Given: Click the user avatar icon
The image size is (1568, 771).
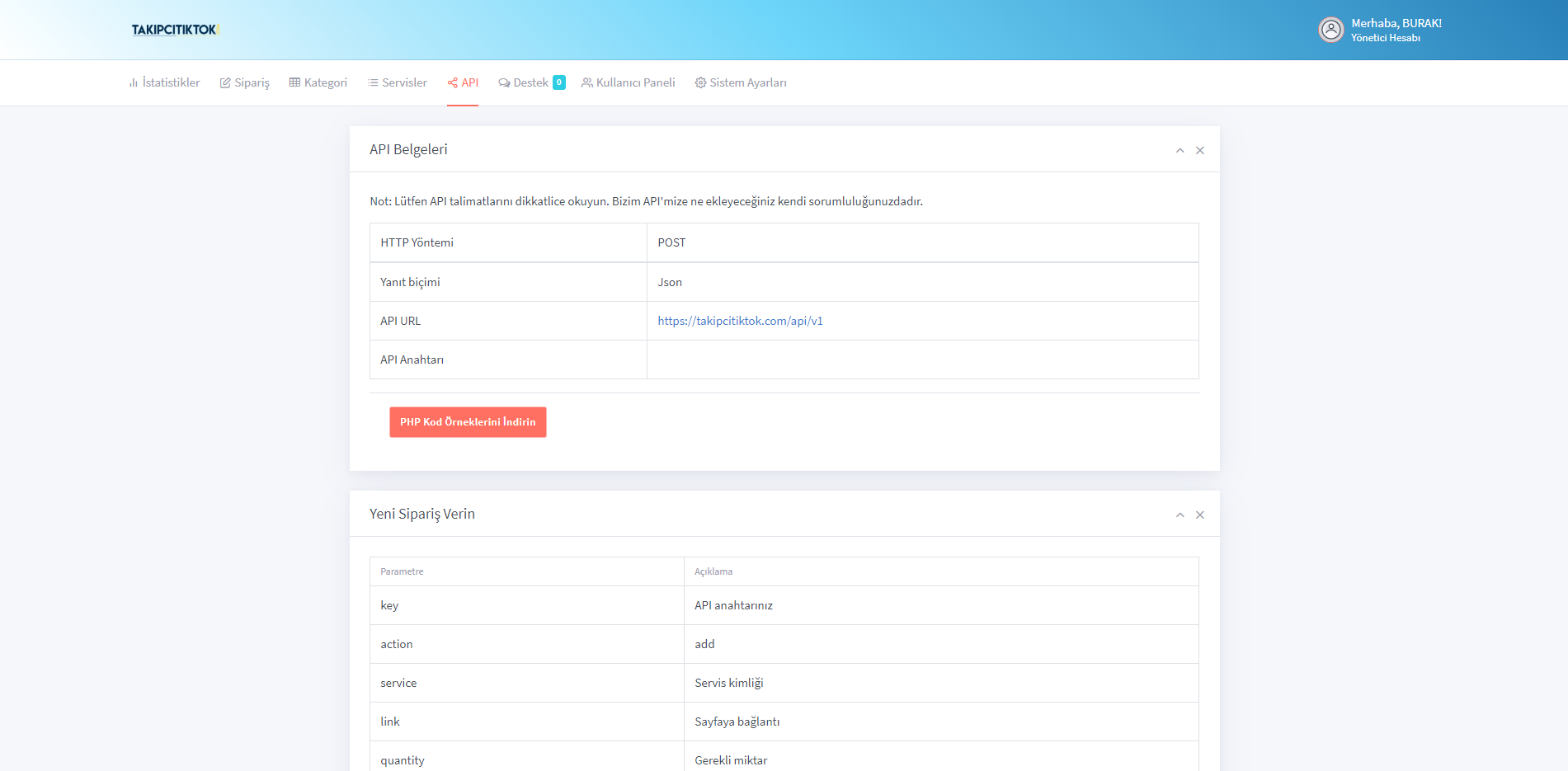Looking at the screenshot, I should (x=1330, y=30).
